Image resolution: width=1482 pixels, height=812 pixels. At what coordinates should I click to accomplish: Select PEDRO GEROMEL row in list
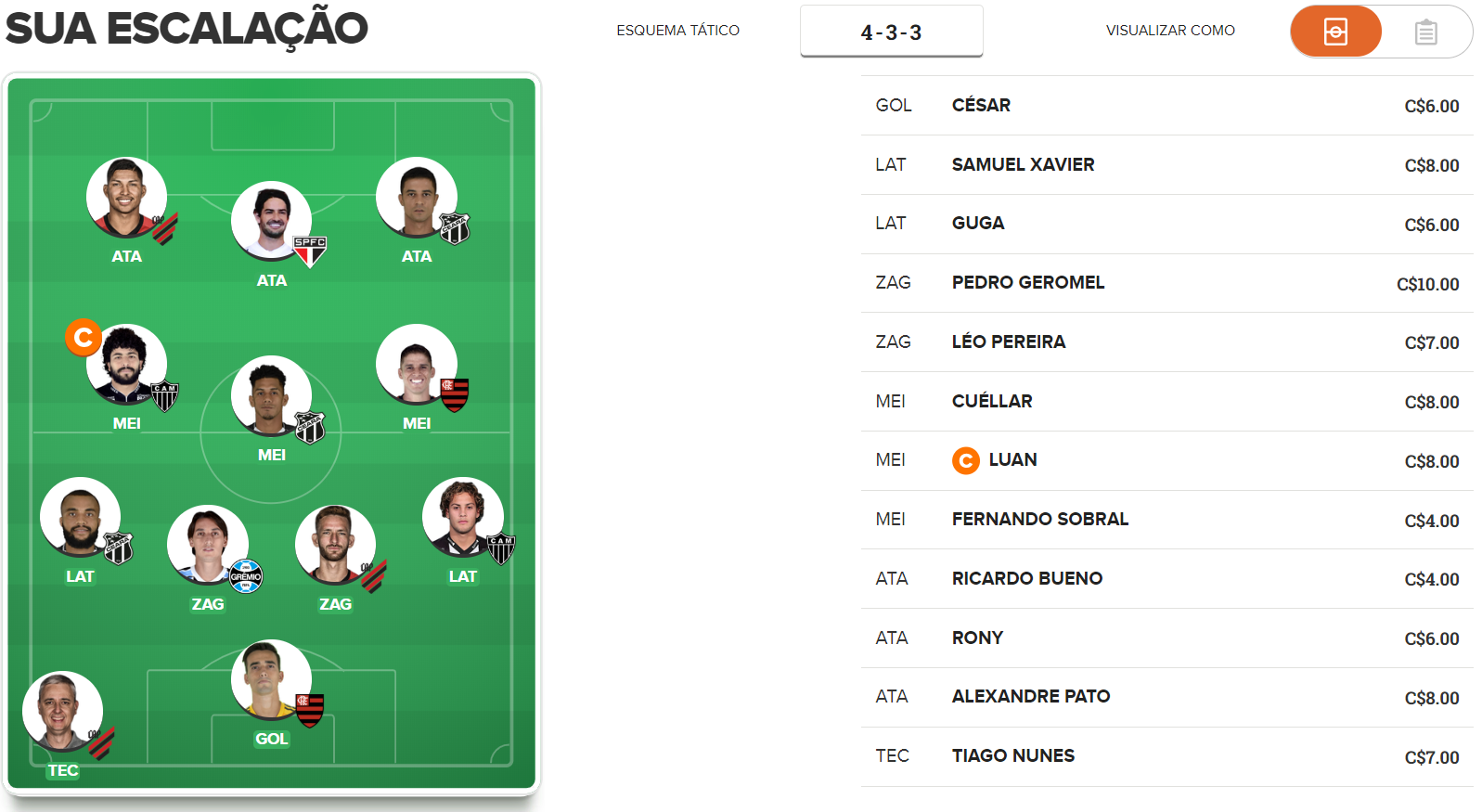click(x=1166, y=283)
